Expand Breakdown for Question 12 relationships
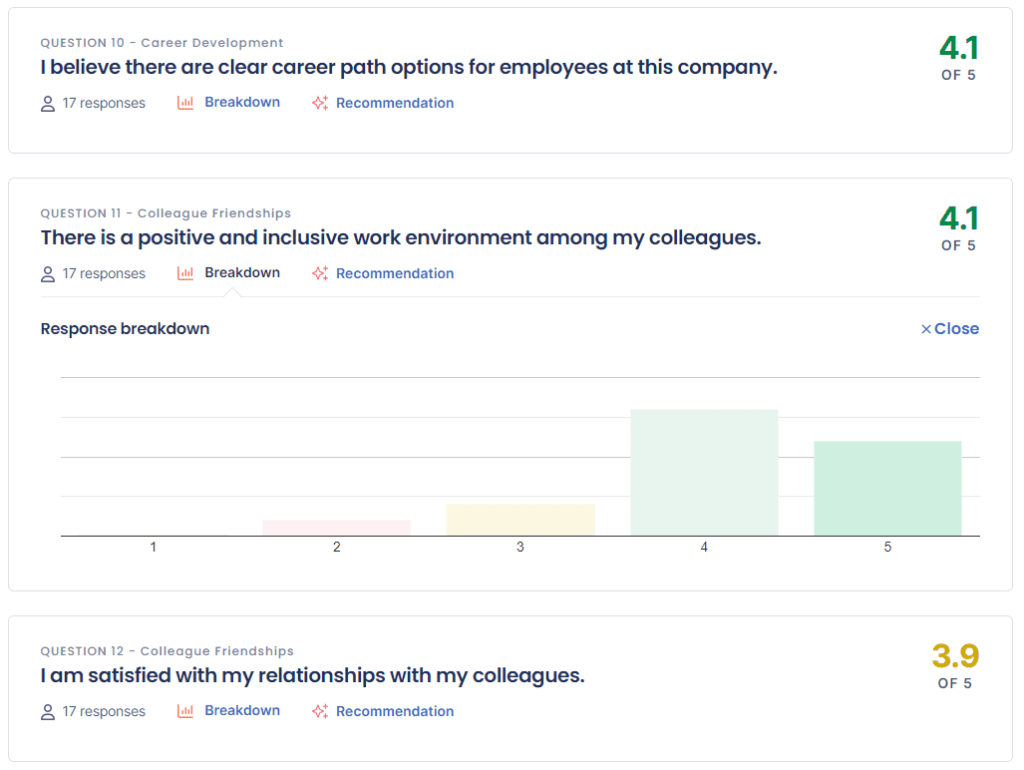The width and height of the screenshot is (1024, 770). tap(242, 710)
